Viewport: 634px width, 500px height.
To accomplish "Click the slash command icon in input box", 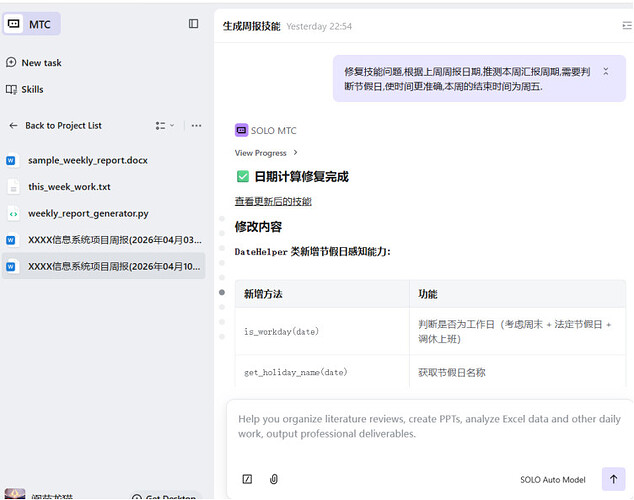I will coord(247,479).
